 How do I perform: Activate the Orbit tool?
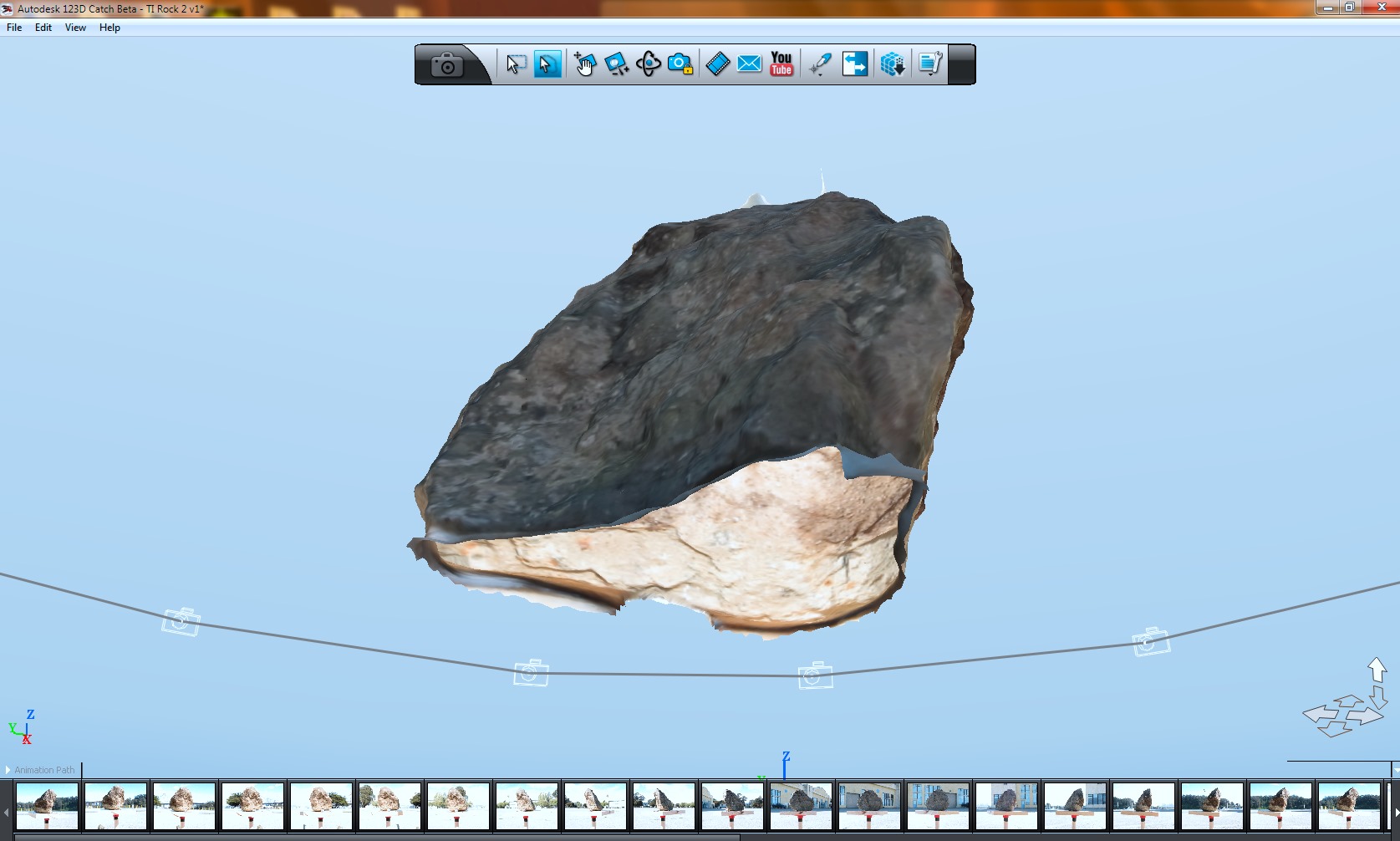pos(649,64)
